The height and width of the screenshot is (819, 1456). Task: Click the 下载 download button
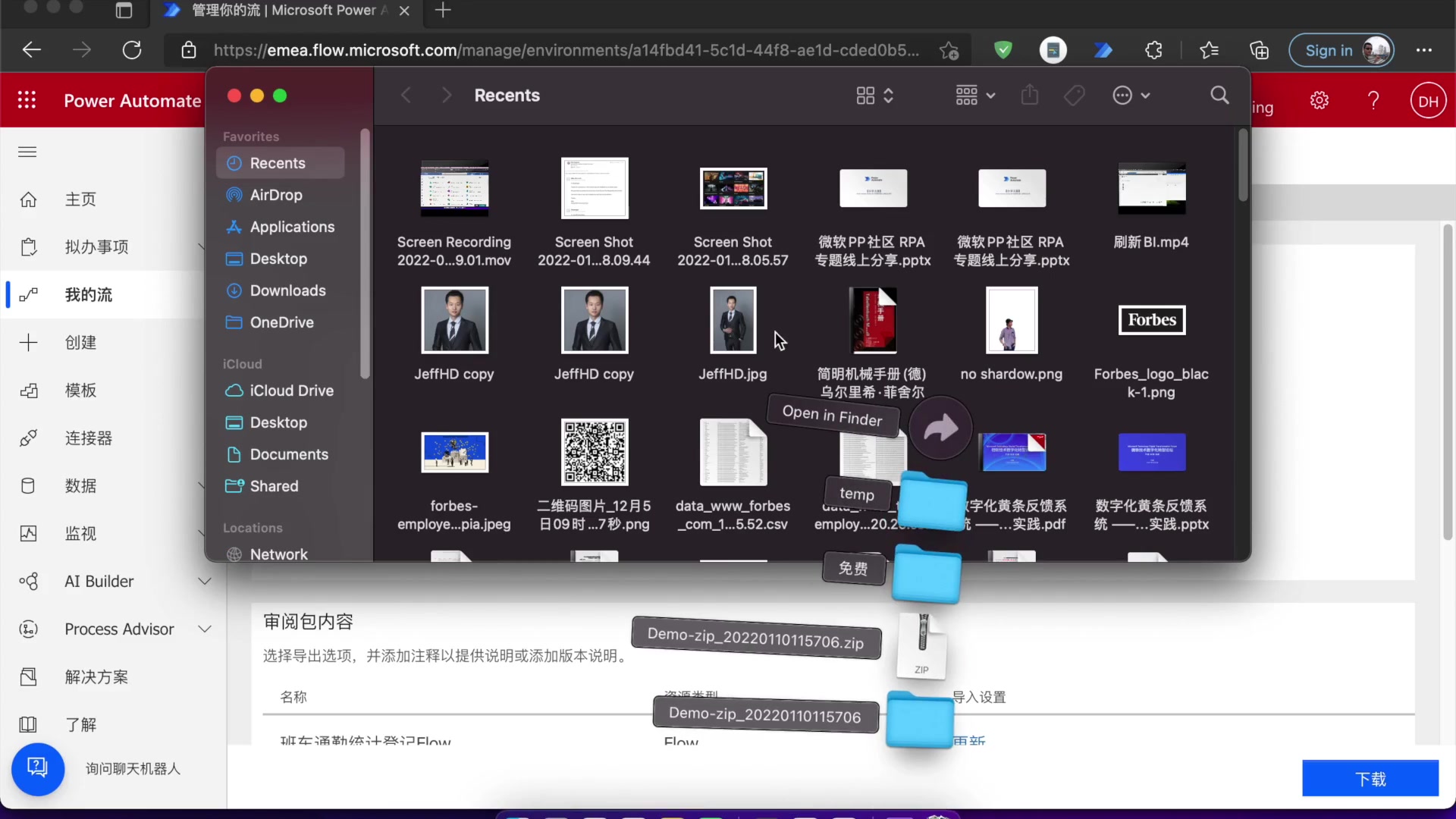point(1370,778)
